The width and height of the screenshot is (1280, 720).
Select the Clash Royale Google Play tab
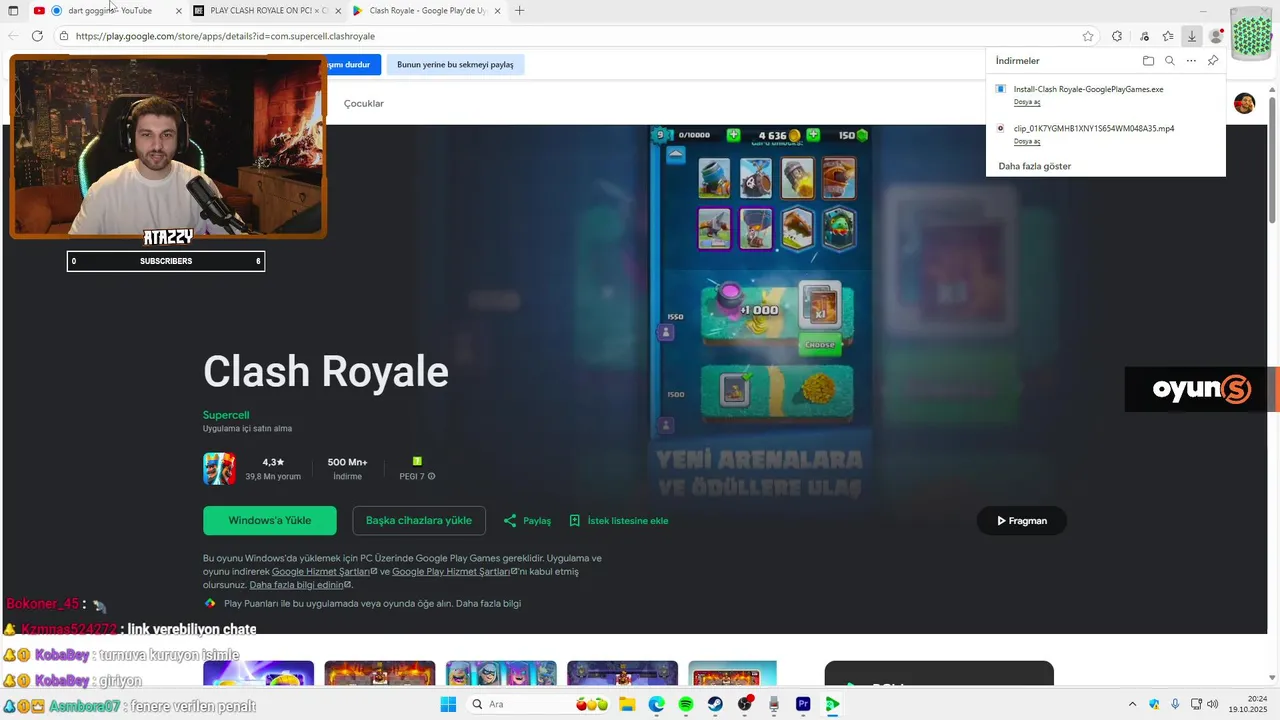point(426,11)
